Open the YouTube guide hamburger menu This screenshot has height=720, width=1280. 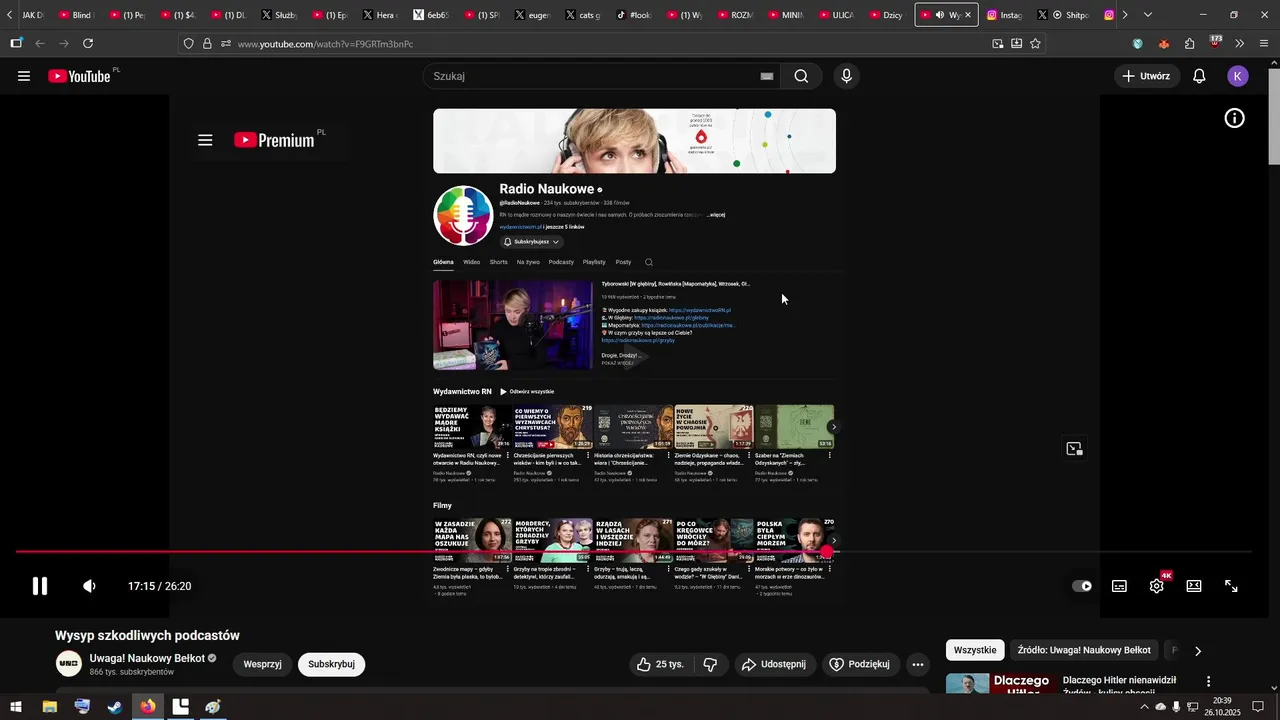24,76
